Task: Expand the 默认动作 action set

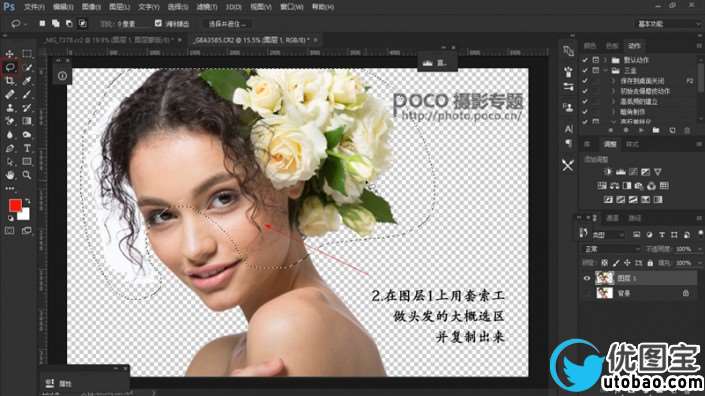Action: [605, 60]
